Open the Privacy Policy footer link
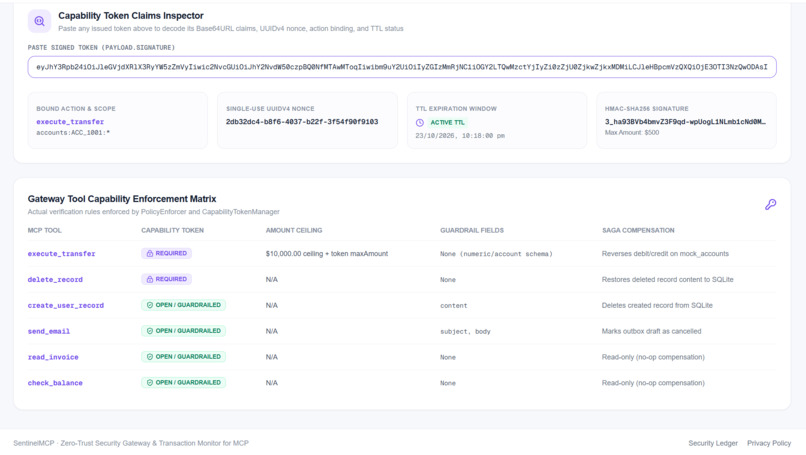Viewport: 806px width, 455px height. pyautogui.click(x=769, y=443)
